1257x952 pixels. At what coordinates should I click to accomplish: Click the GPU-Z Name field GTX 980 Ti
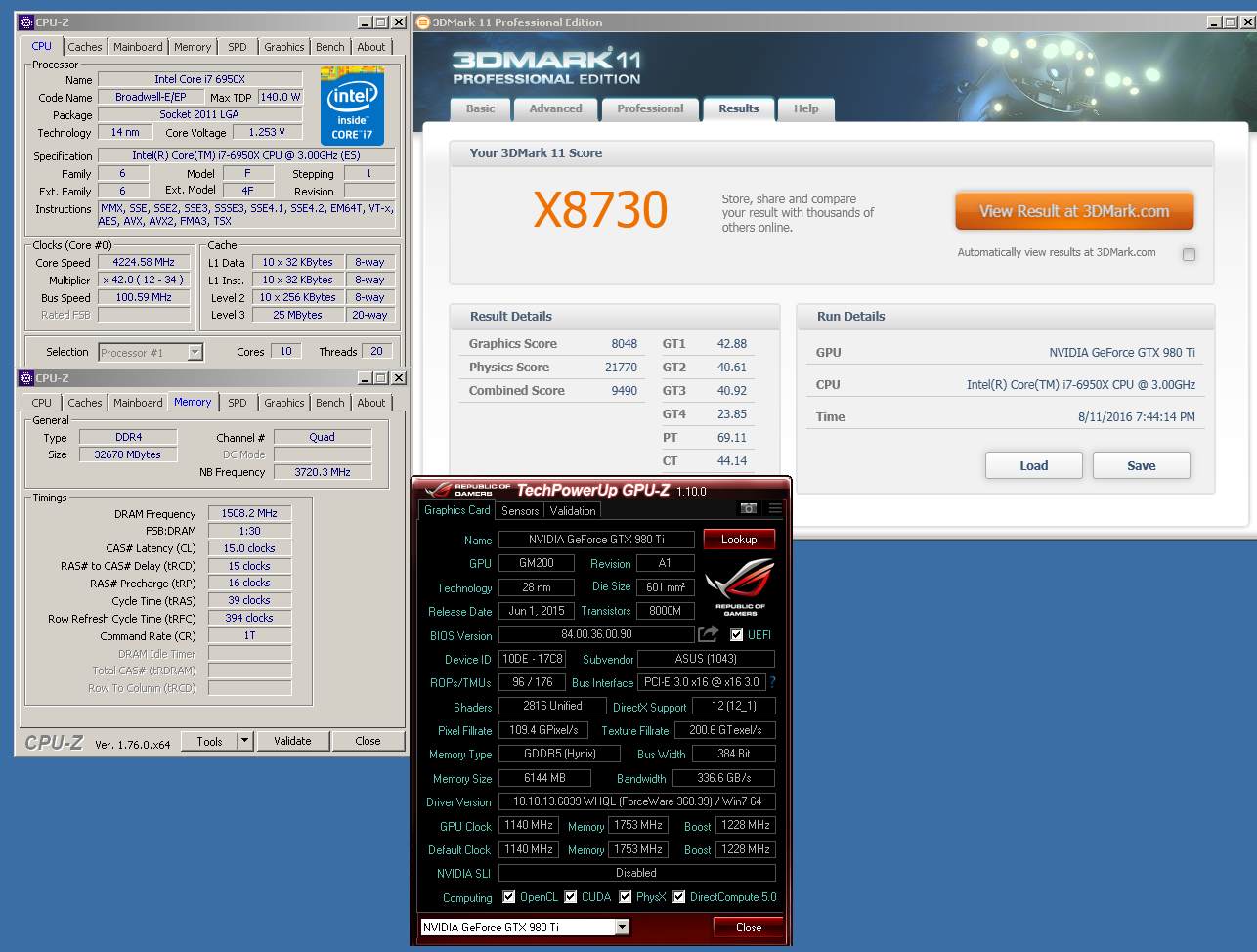click(596, 540)
